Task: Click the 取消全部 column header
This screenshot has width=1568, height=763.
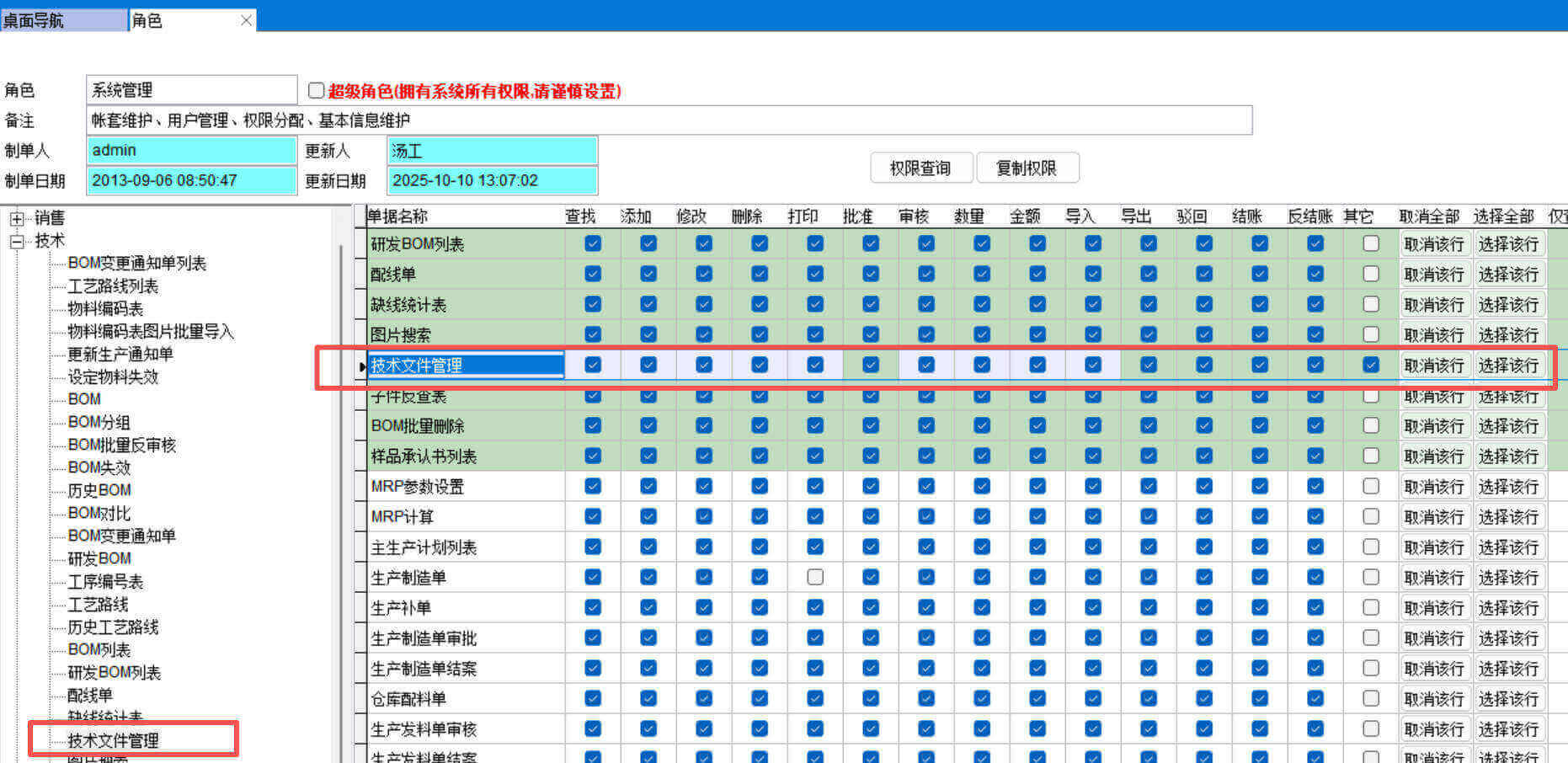Action: point(1429,216)
